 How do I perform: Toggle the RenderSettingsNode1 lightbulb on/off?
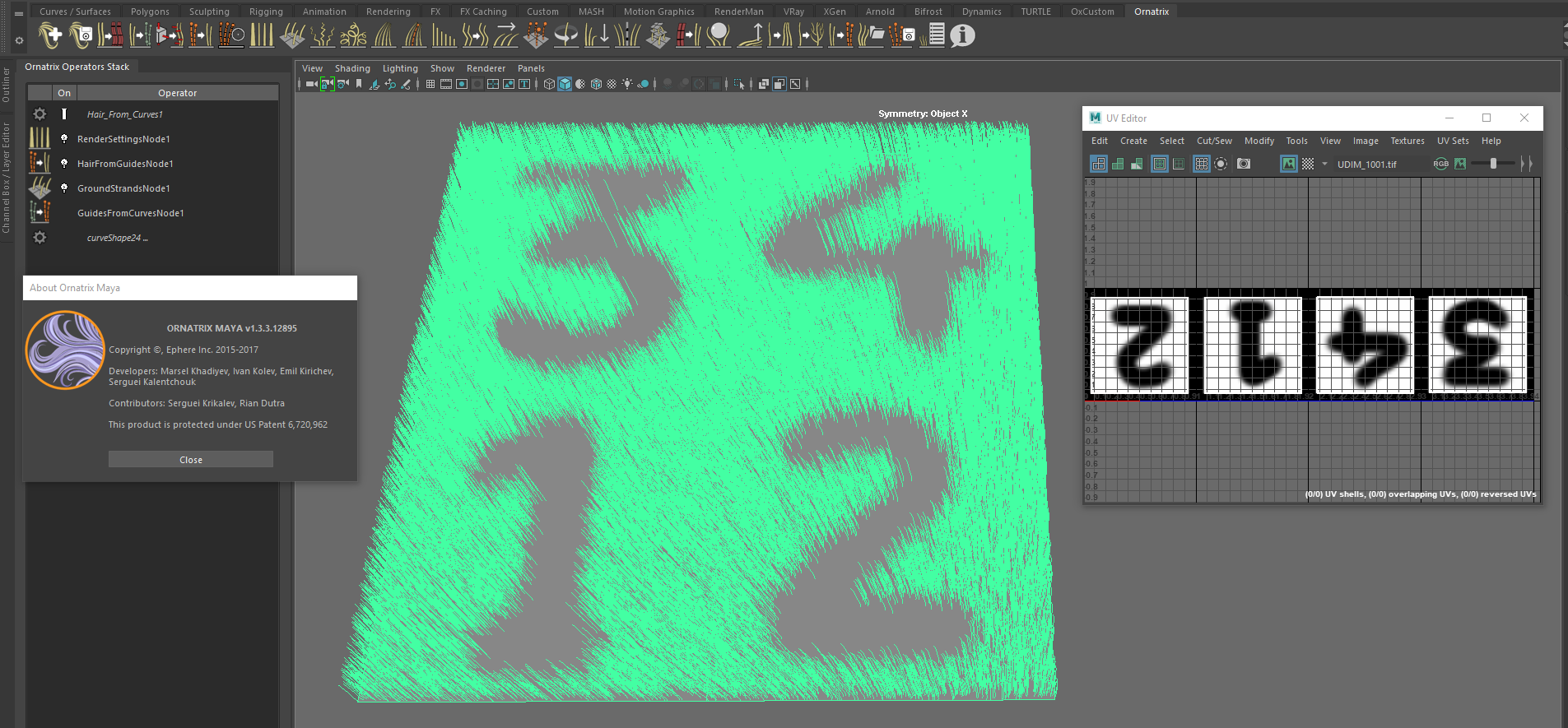tap(64, 139)
